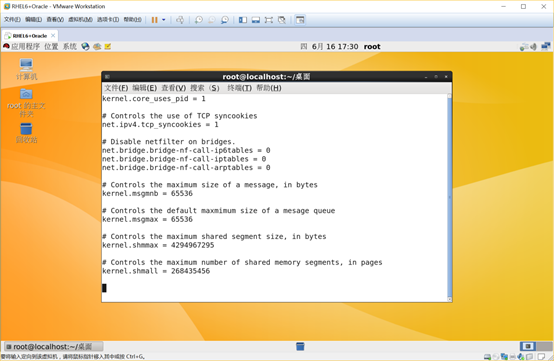Open the 回收站 trash desktop icon
Viewport: 554px width, 361px height.
[x=26, y=133]
